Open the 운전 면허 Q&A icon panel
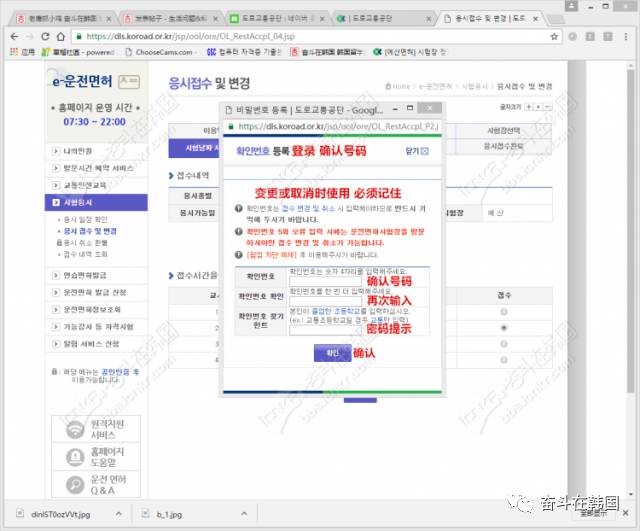Viewport: 640px width, 531px height. 96,484
